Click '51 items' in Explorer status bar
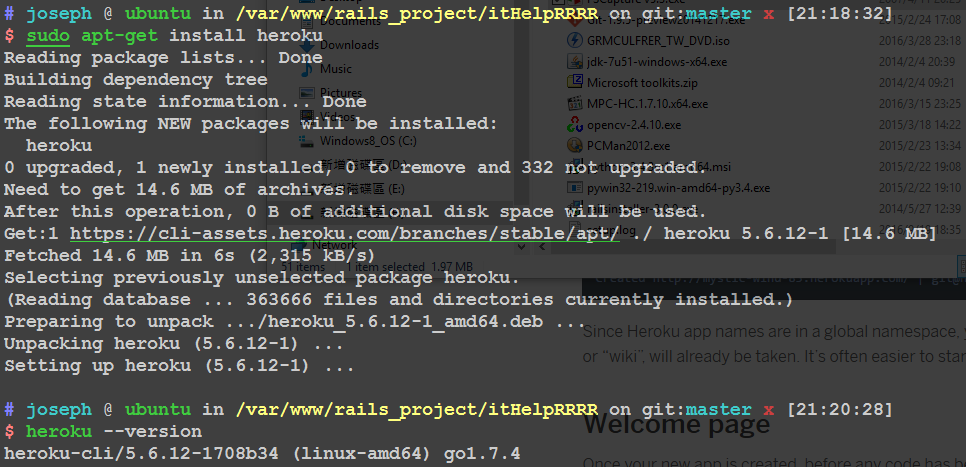Screen dimensions: 966x467 303,267
